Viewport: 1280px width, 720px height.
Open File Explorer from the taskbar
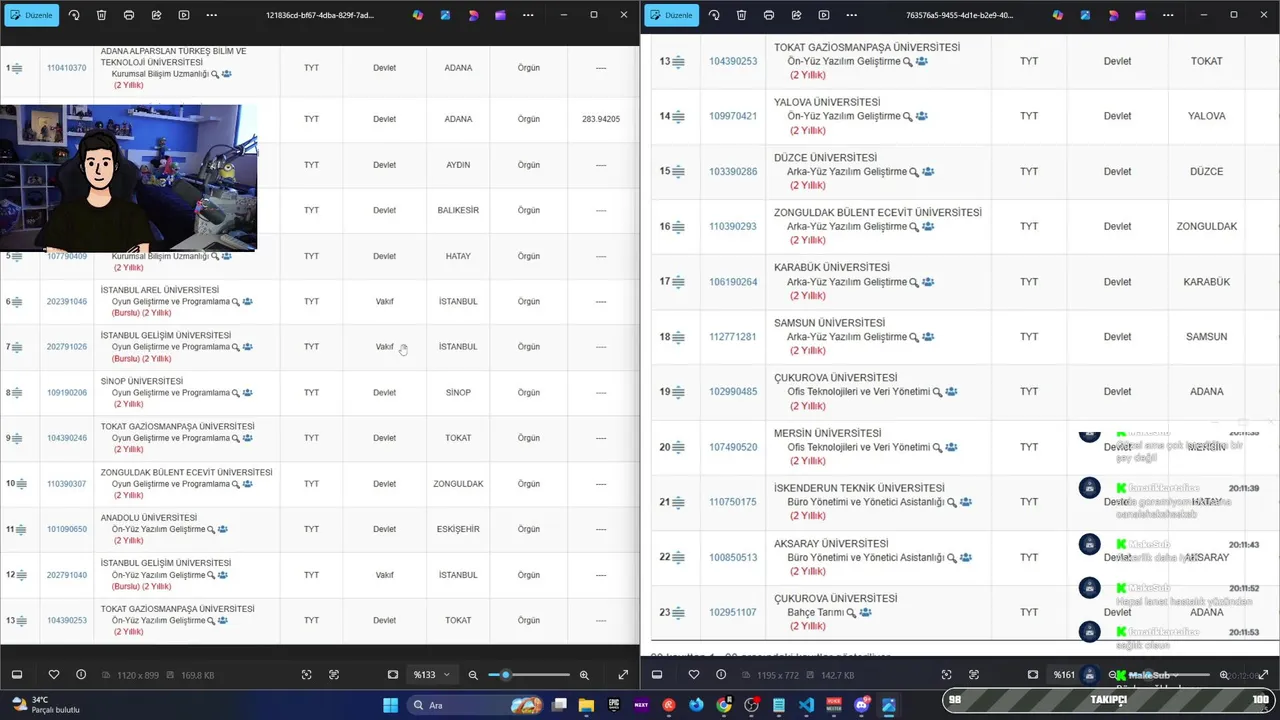586,705
